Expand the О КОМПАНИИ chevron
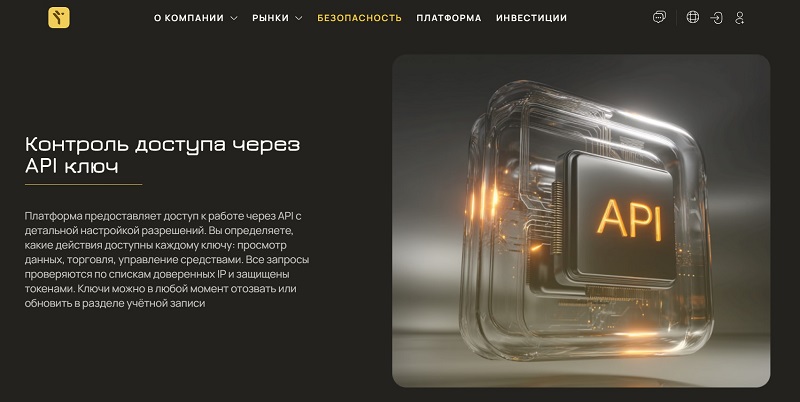This screenshot has width=800, height=402. [x=234, y=18]
